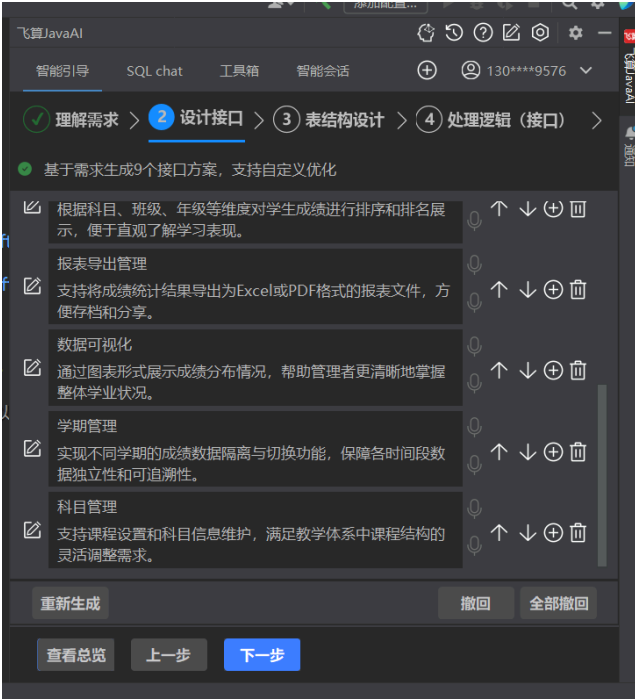This screenshot has width=635, height=699.
Task: Open the history clock icon
Action: 454,33
